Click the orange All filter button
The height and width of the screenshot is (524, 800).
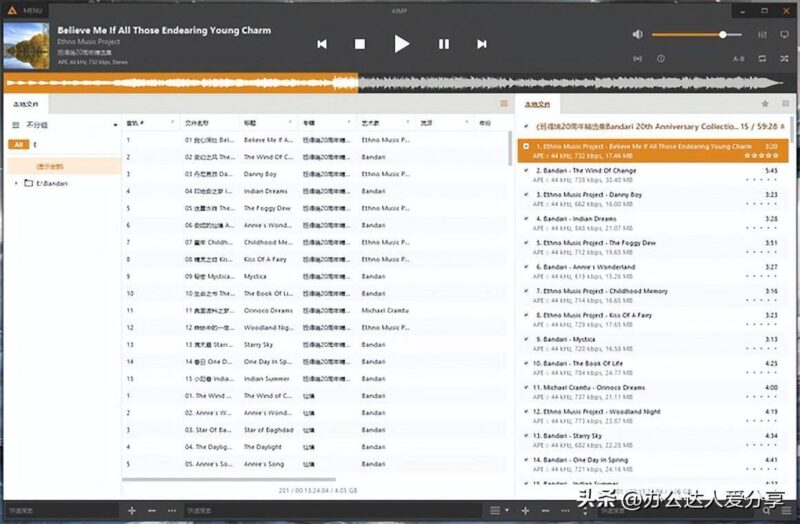point(18,145)
